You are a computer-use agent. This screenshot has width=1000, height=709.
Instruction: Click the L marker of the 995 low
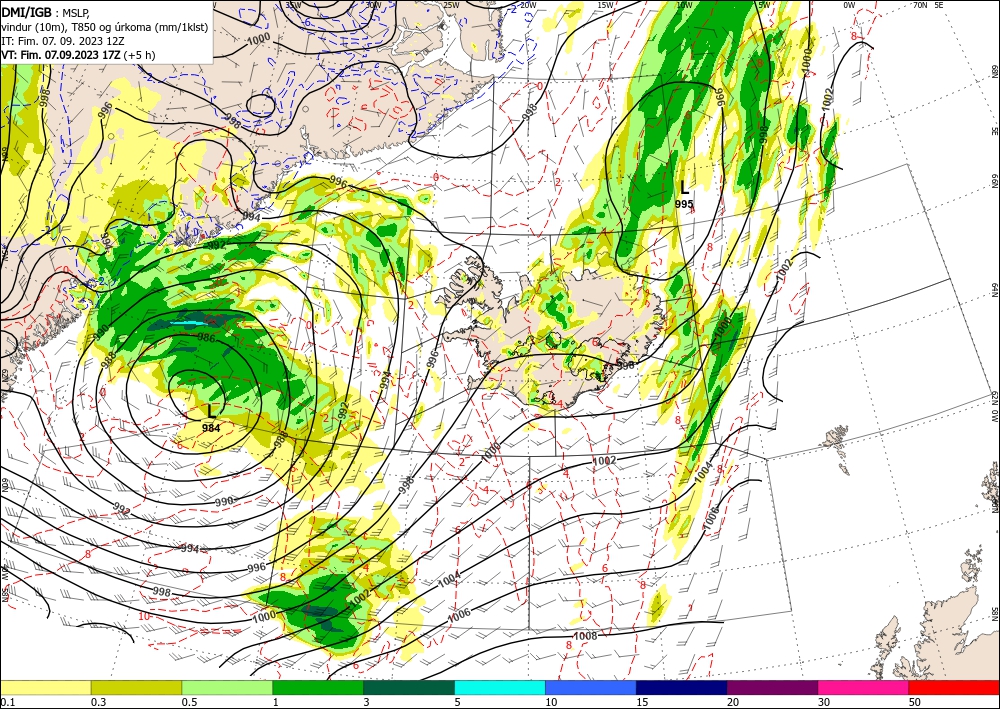point(684,187)
